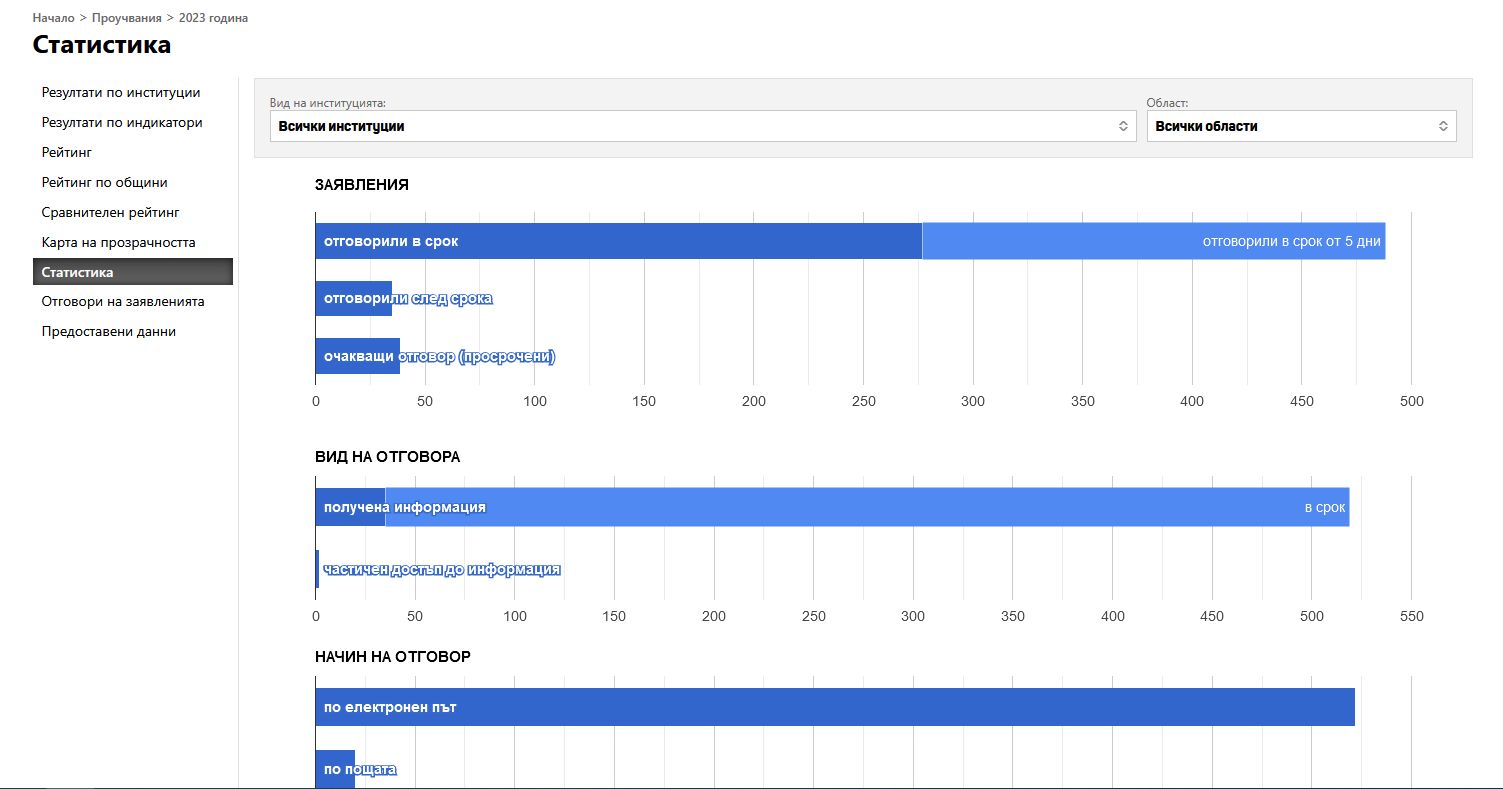1503x789 pixels.
Task: Click the 'по пощата' bar
Action: (x=335, y=769)
